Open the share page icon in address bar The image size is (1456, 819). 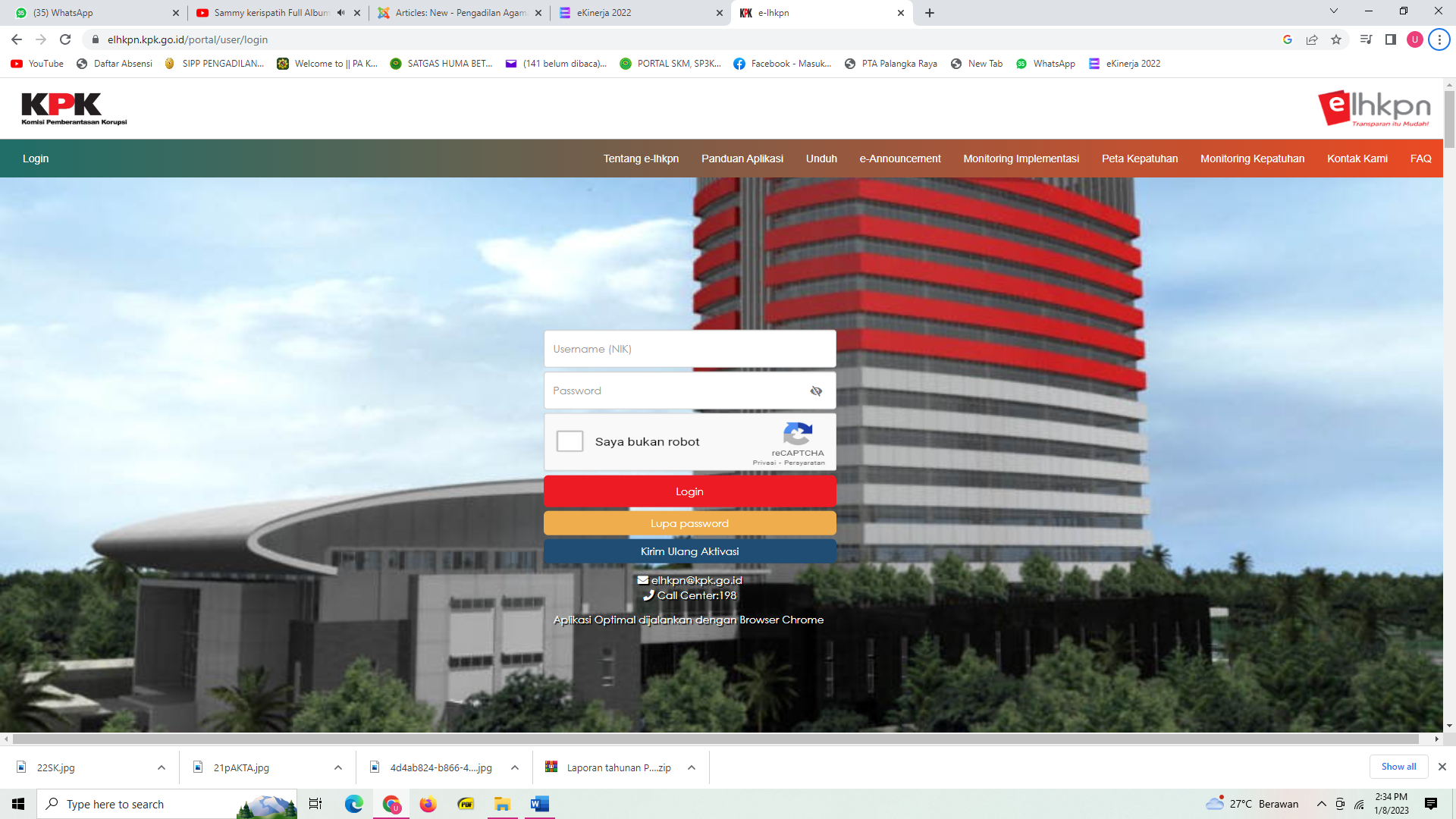point(1312,39)
